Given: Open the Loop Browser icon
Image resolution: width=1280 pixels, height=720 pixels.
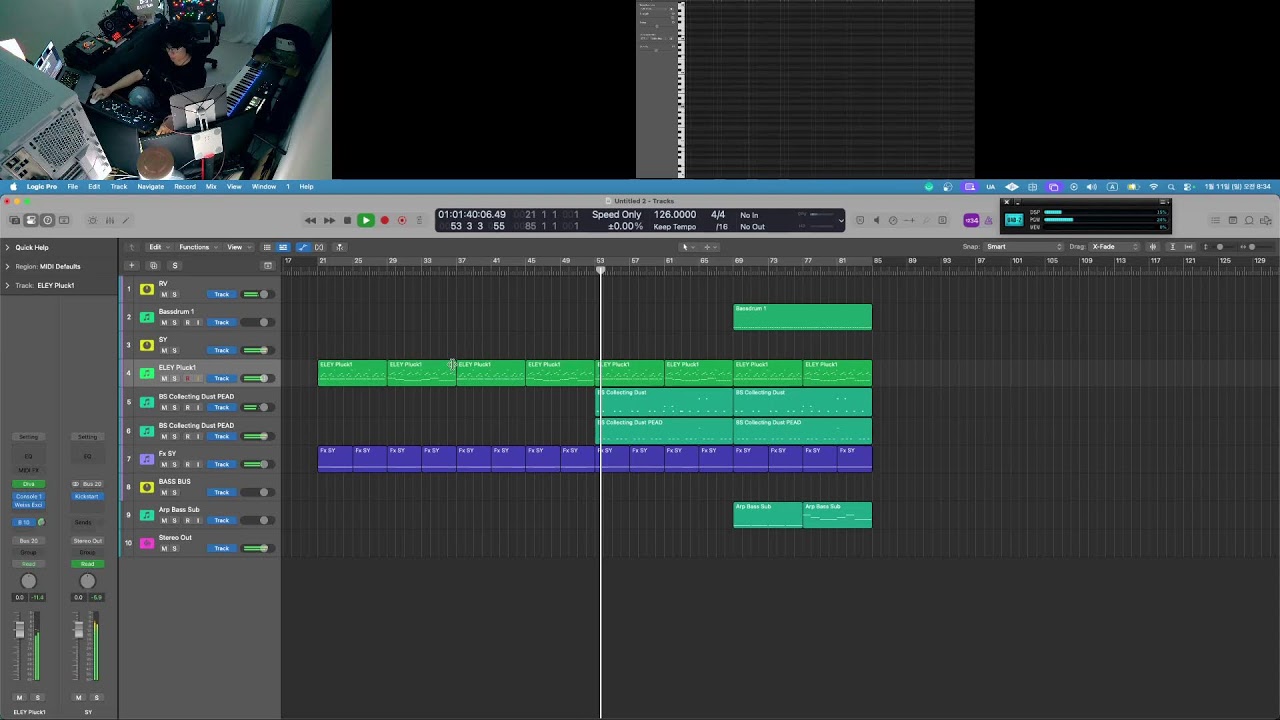Looking at the screenshot, I should (1250, 220).
